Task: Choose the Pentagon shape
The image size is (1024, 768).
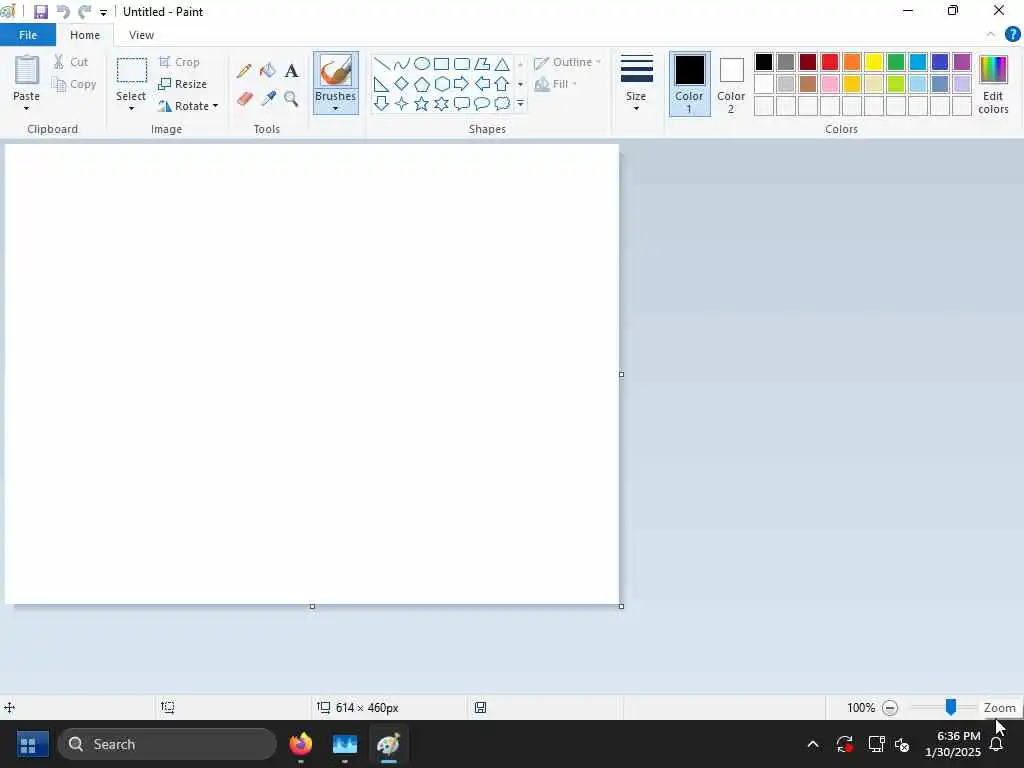Action: (x=422, y=84)
